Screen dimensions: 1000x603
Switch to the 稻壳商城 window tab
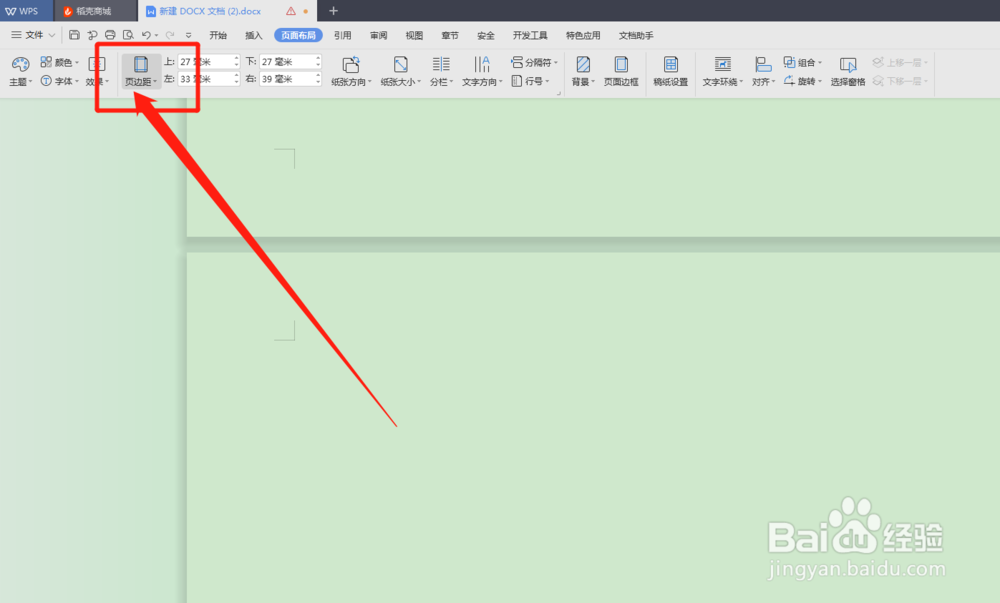pyautogui.click(x=94, y=11)
